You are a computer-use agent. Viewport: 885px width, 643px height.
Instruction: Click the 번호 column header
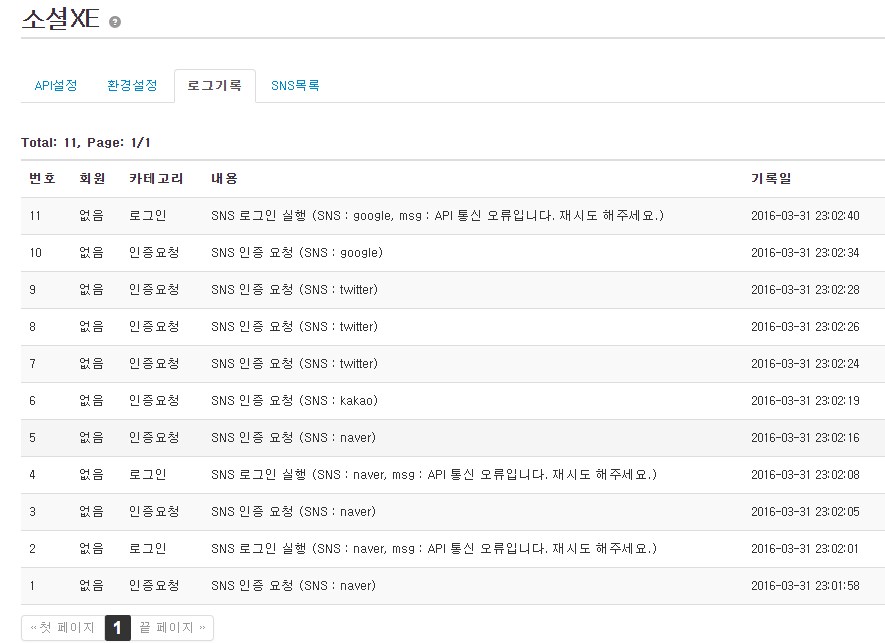coord(42,179)
